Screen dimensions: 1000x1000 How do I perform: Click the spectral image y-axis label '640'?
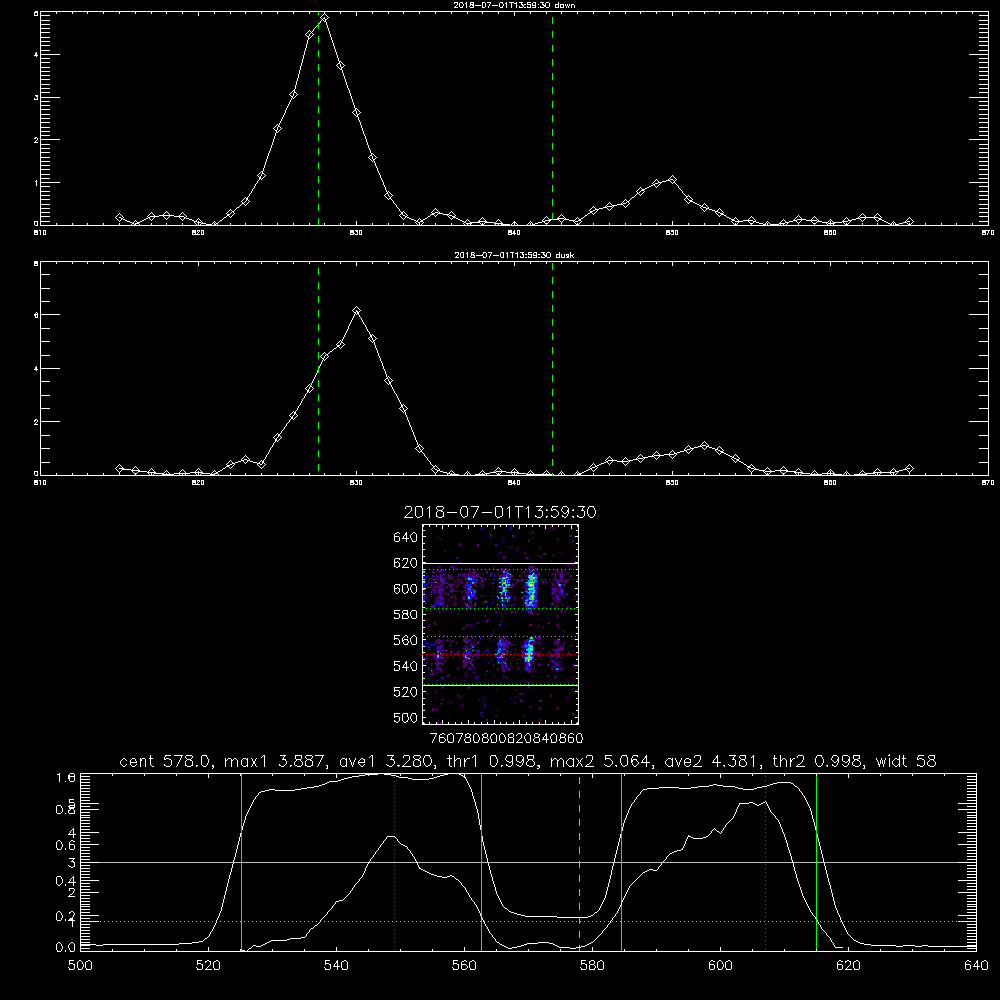pos(406,538)
